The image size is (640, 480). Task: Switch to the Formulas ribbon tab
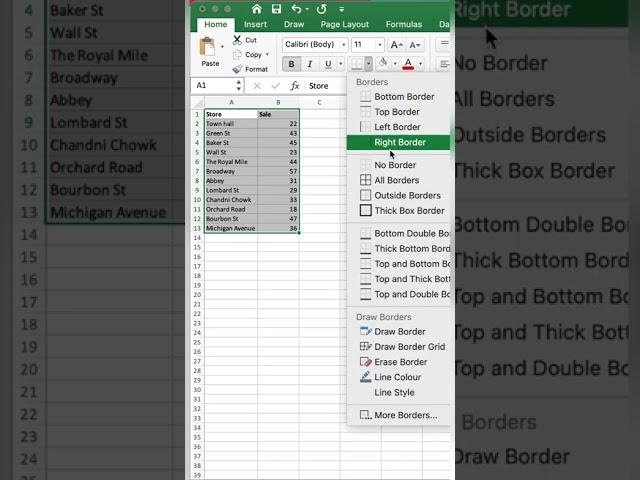click(404, 24)
